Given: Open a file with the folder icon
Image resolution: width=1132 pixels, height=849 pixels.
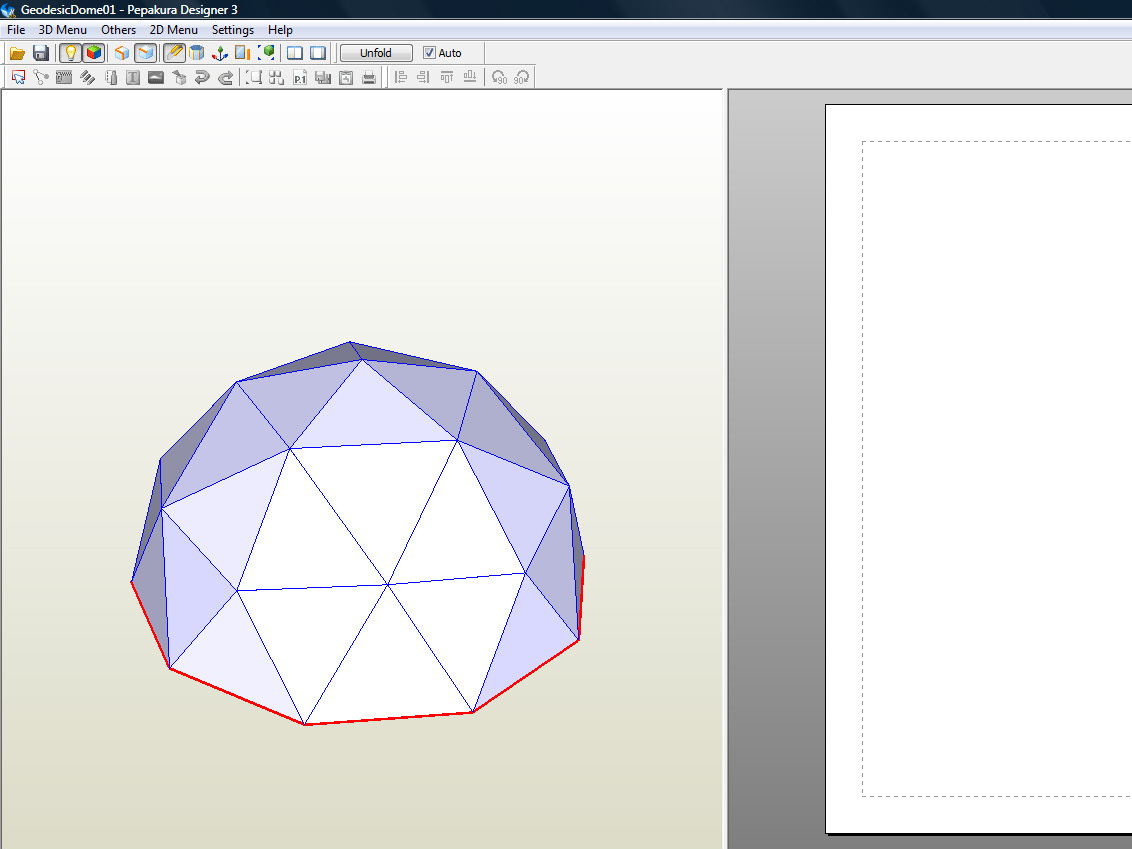Looking at the screenshot, I should tap(17, 53).
